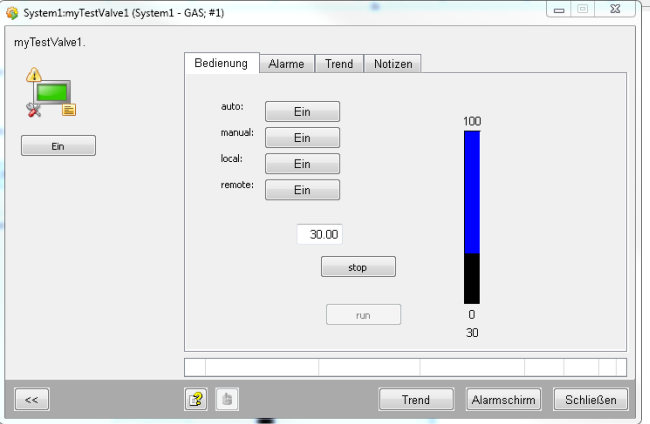Image resolution: width=650 pixels, height=424 pixels.
Task: Collapse panel with the << button
Action: pos(32,399)
